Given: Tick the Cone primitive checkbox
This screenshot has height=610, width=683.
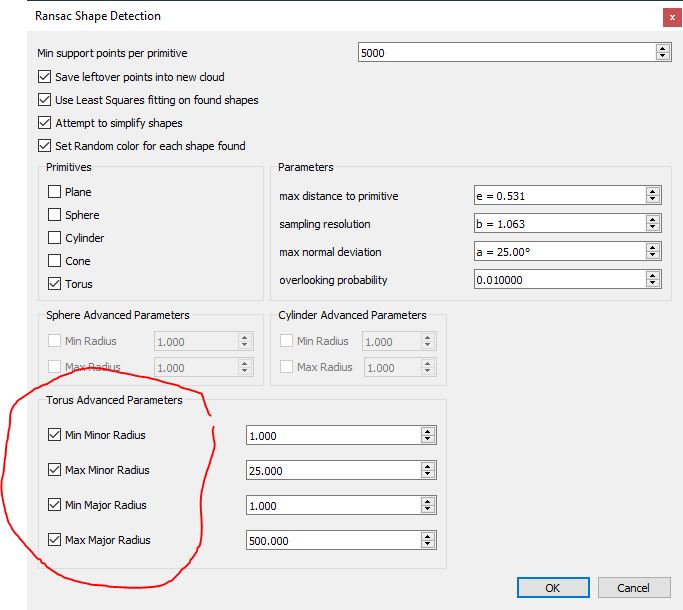Looking at the screenshot, I should [x=54, y=261].
